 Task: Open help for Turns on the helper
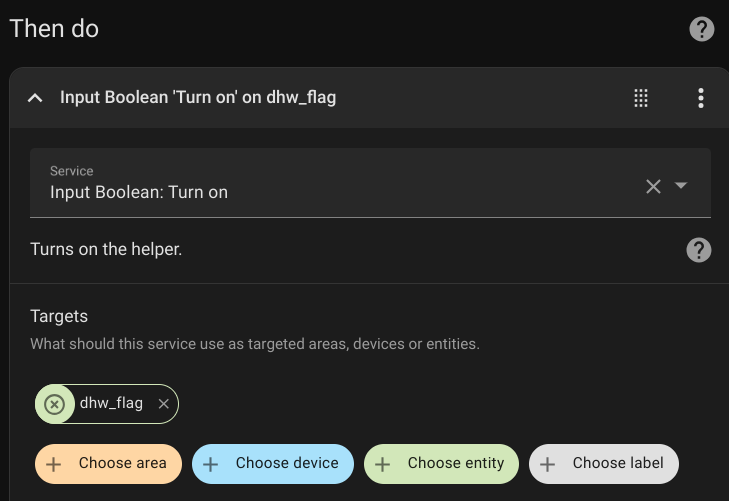[699, 250]
